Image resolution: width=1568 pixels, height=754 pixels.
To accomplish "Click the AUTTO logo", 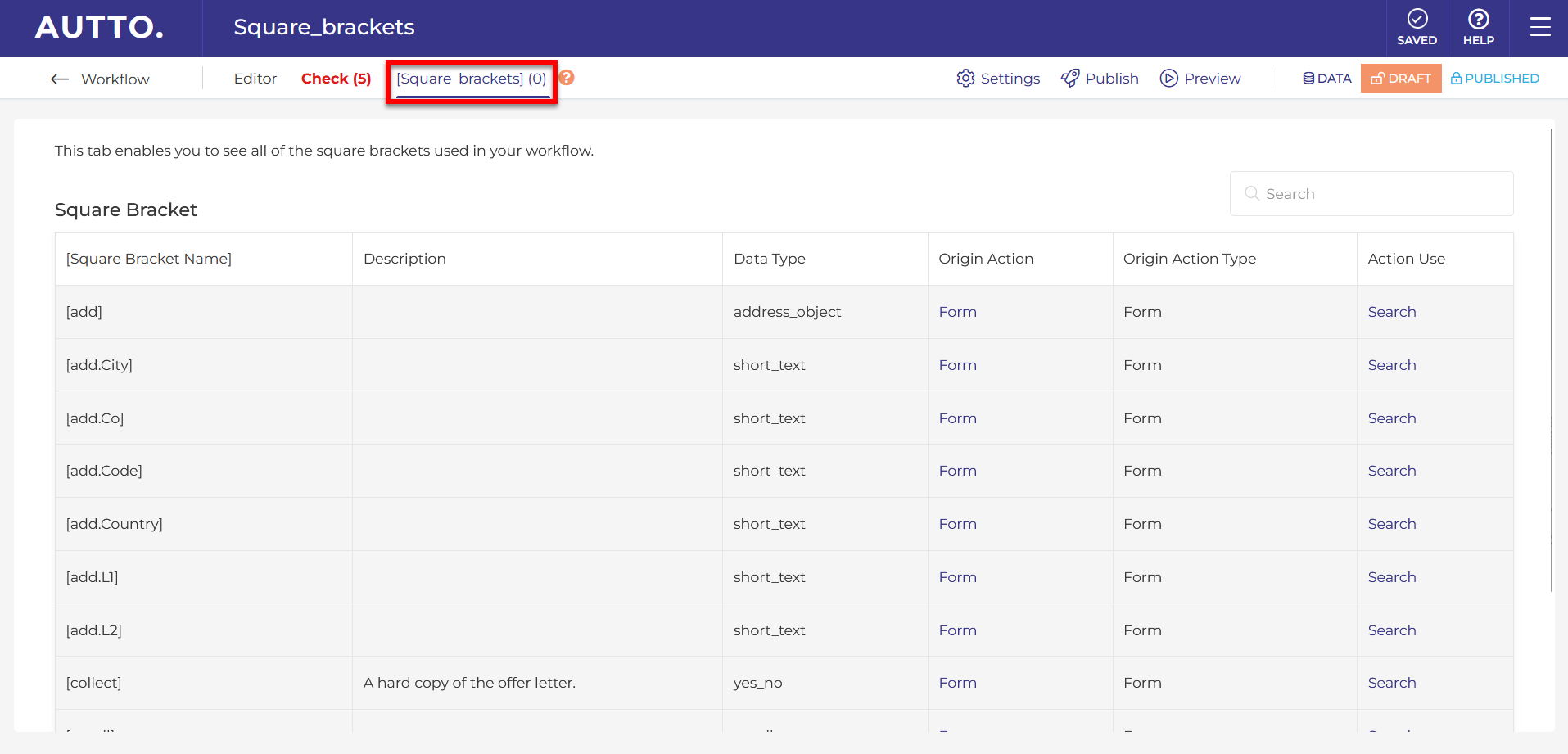I will coord(99,28).
